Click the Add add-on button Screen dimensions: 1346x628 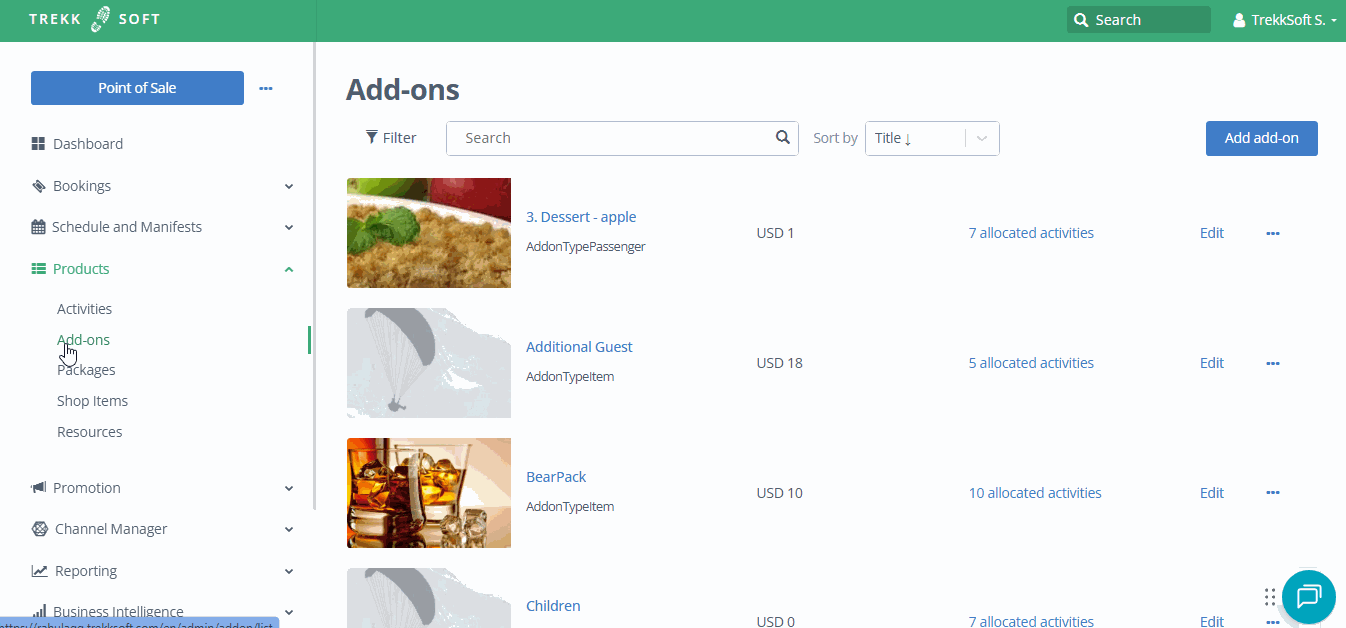click(1261, 138)
